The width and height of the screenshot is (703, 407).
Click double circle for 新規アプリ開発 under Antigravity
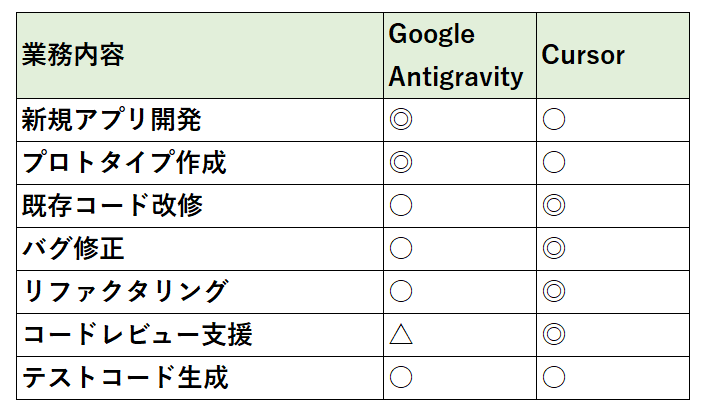[x=401, y=119]
